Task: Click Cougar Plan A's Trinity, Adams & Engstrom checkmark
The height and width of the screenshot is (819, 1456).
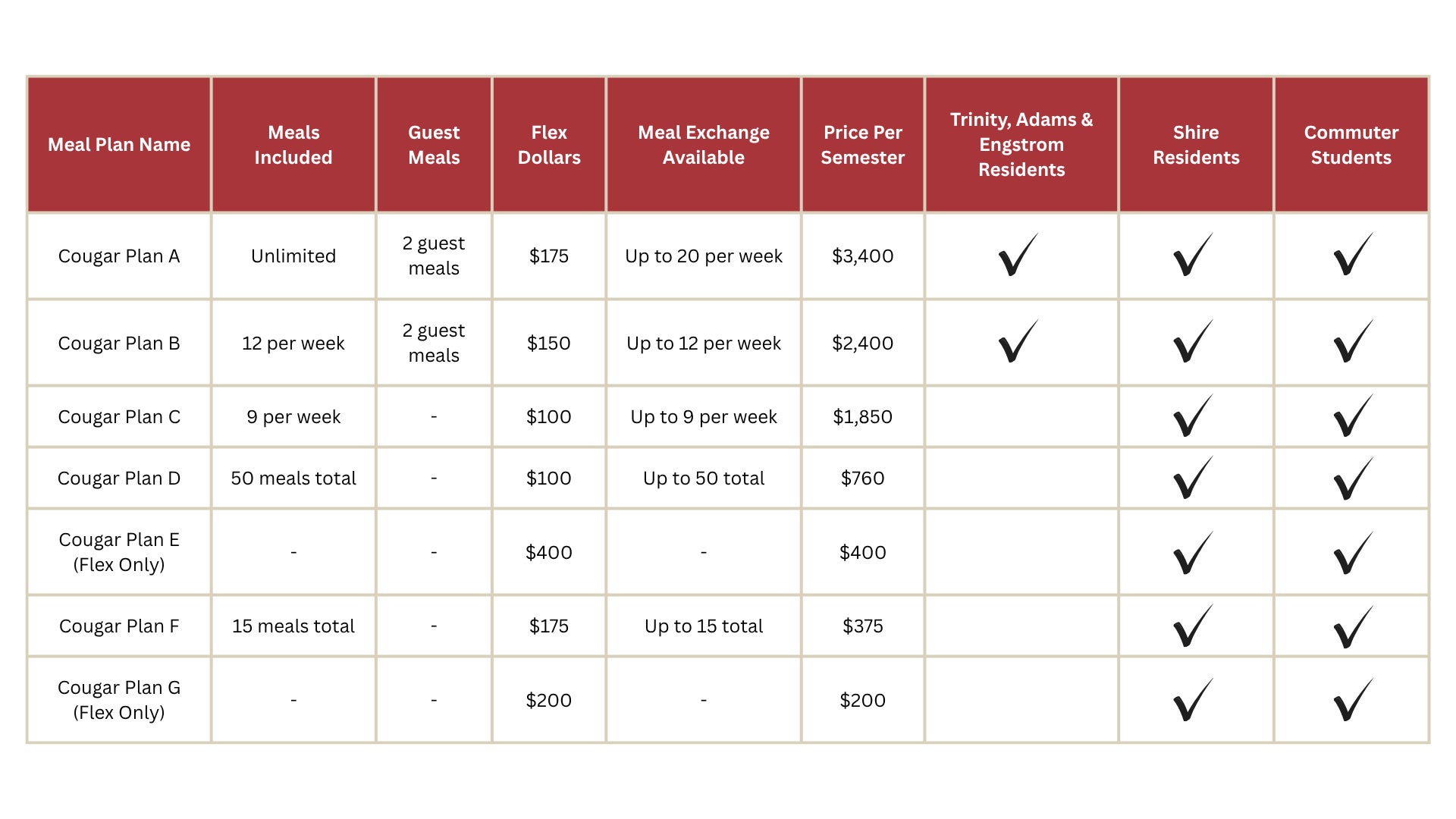Action: (1018, 256)
